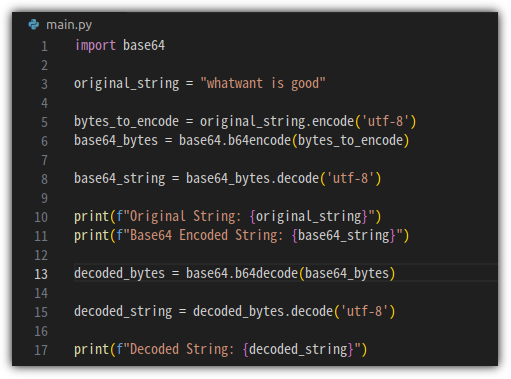Click 'base64.b64encode' call on line 6
The height and width of the screenshot is (379, 511).
click(235, 140)
